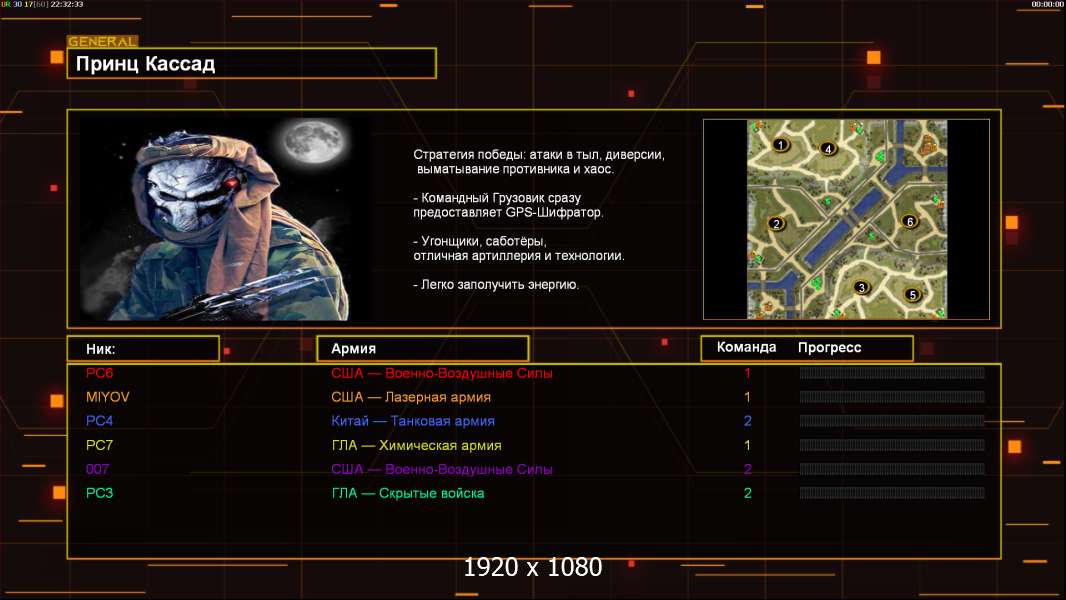Click the 'Армия' column header
The height and width of the screenshot is (600, 1066).
pos(423,349)
